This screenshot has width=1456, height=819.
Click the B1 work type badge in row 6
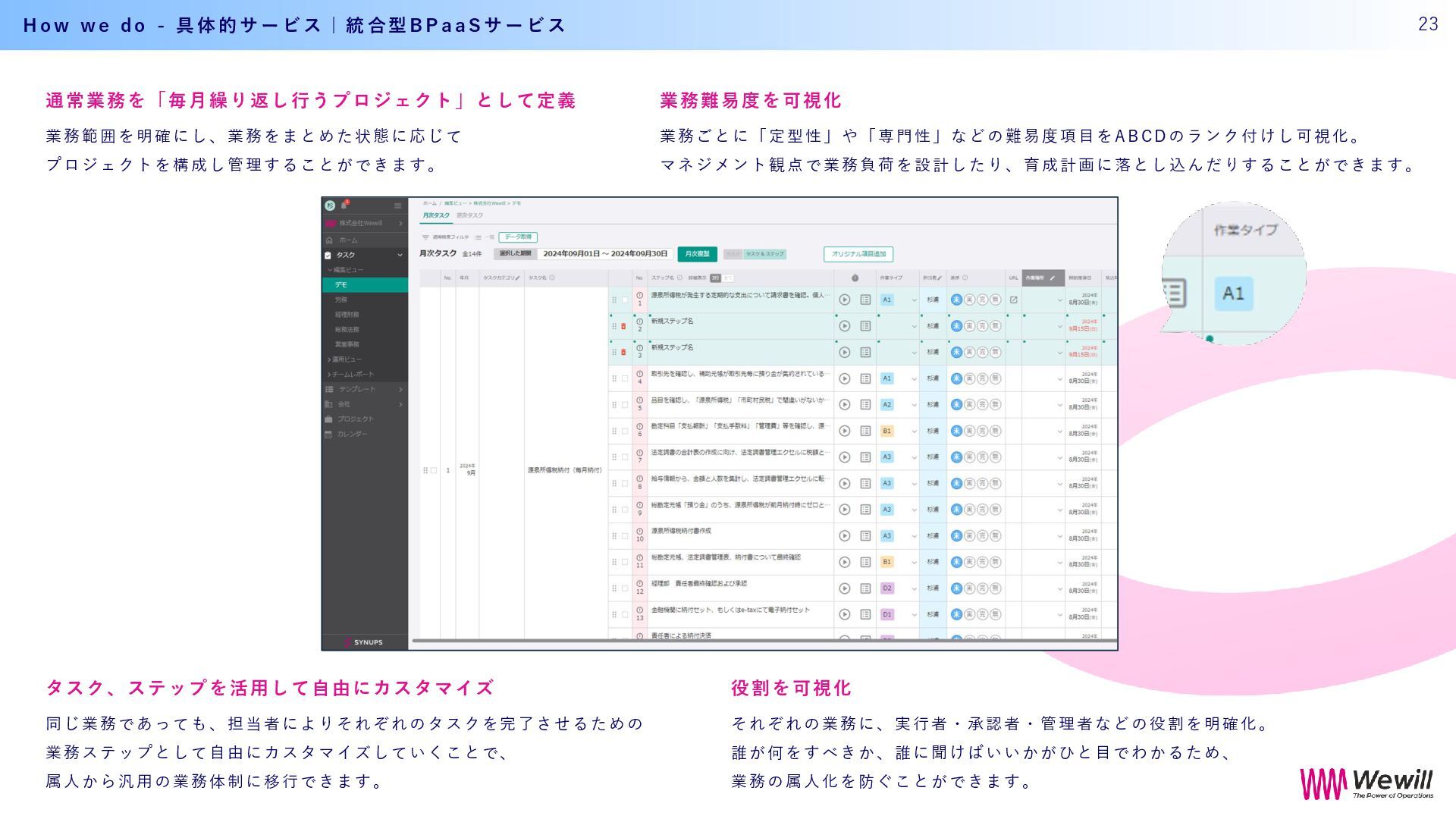coord(886,431)
